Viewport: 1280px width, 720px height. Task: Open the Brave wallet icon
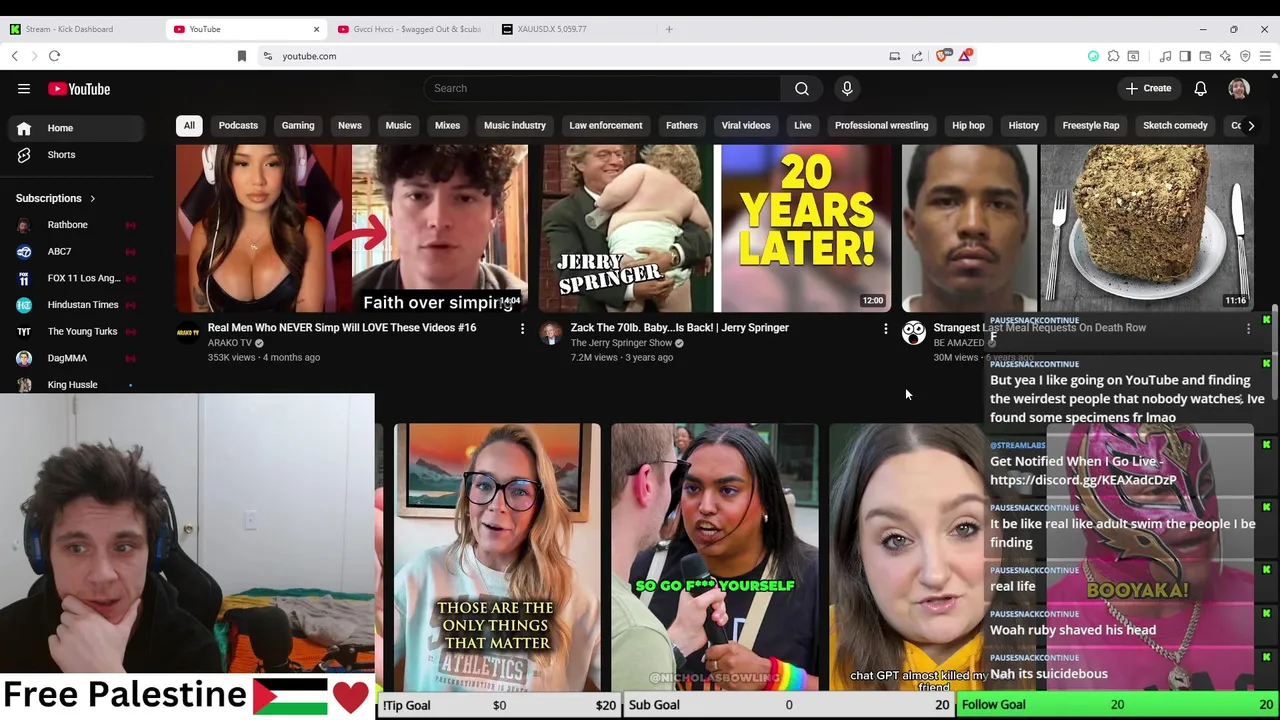click(x=1205, y=56)
